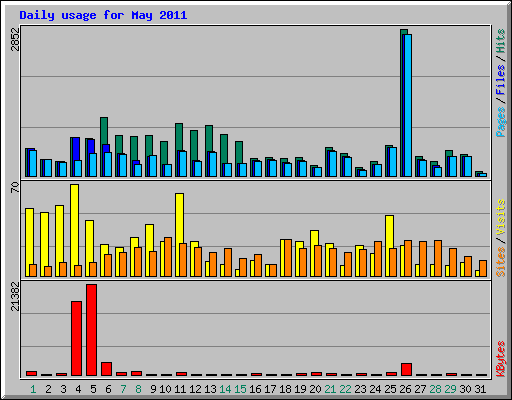Click day label 12 on the axis
Screen dimensions: 512x400
[x=195, y=389]
